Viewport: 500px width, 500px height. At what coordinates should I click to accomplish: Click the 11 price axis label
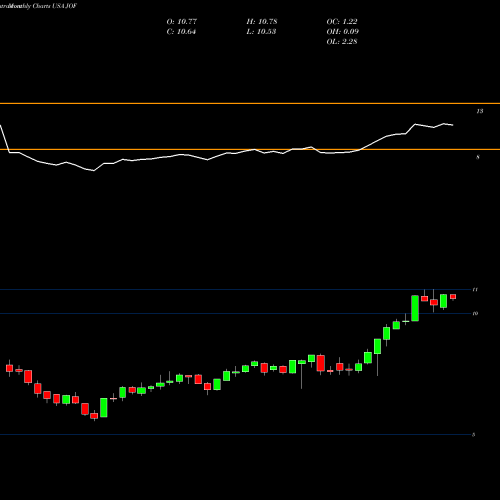point(475,290)
